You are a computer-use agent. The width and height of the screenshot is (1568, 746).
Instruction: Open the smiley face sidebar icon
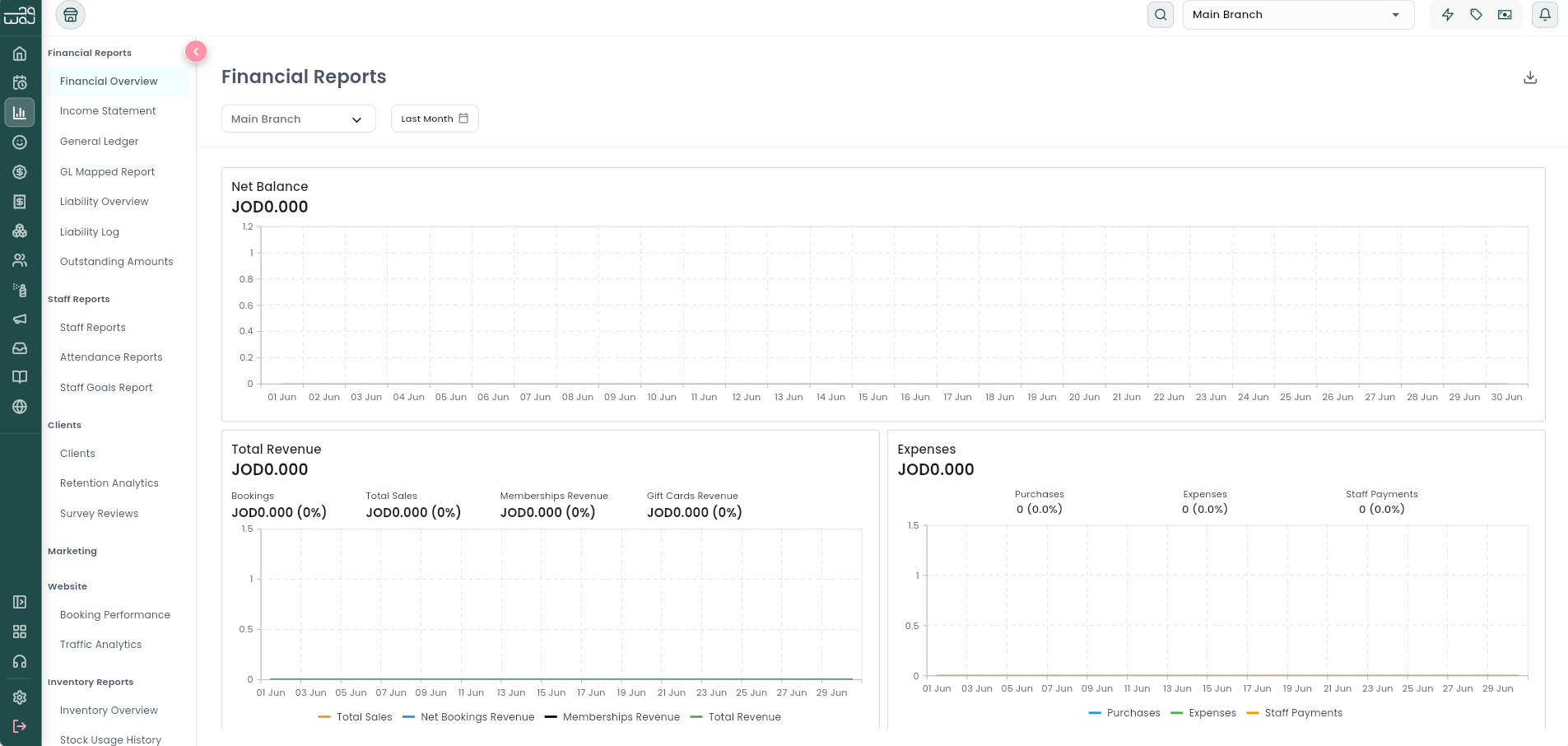(20, 142)
